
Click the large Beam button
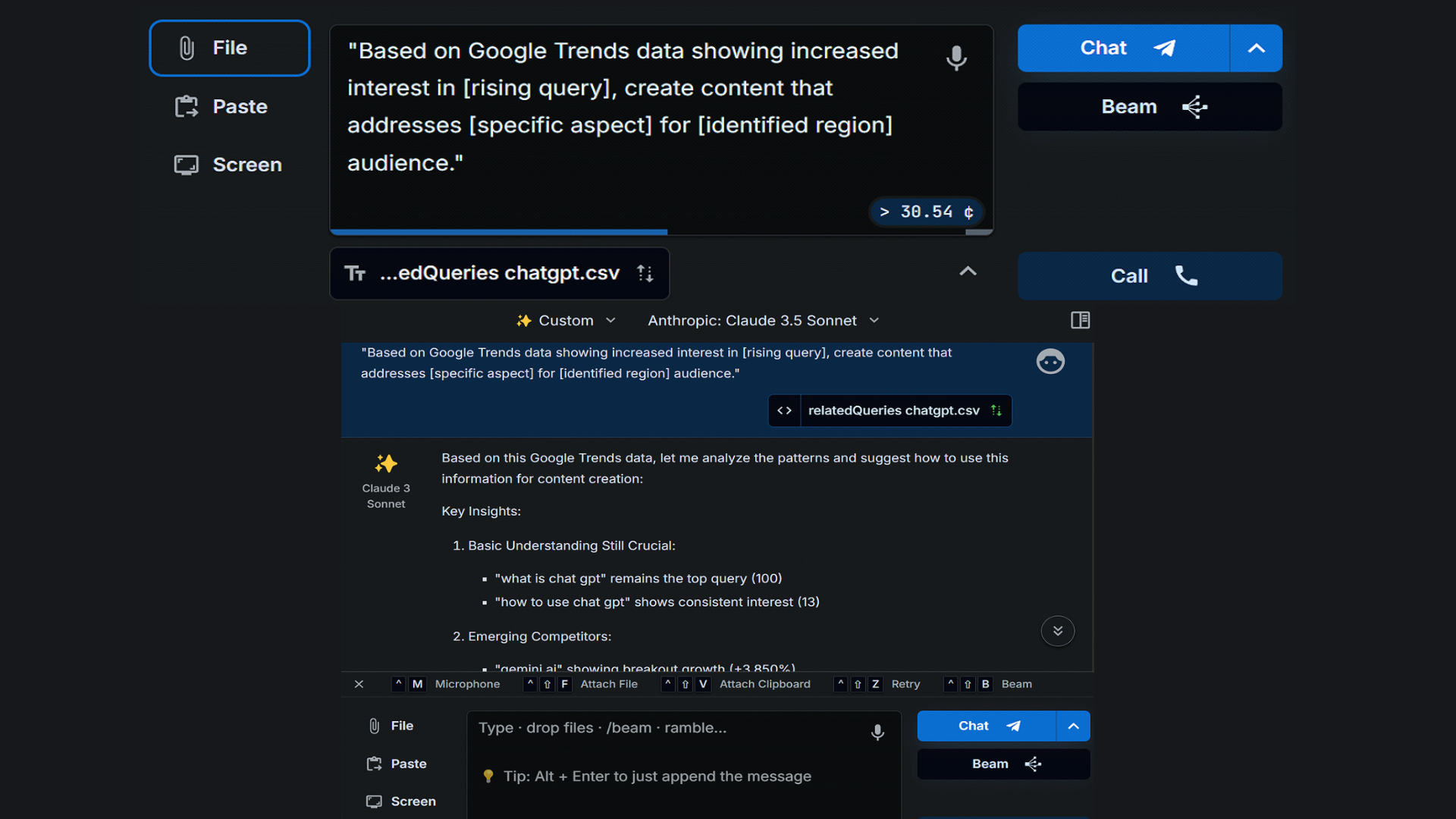pos(1150,107)
